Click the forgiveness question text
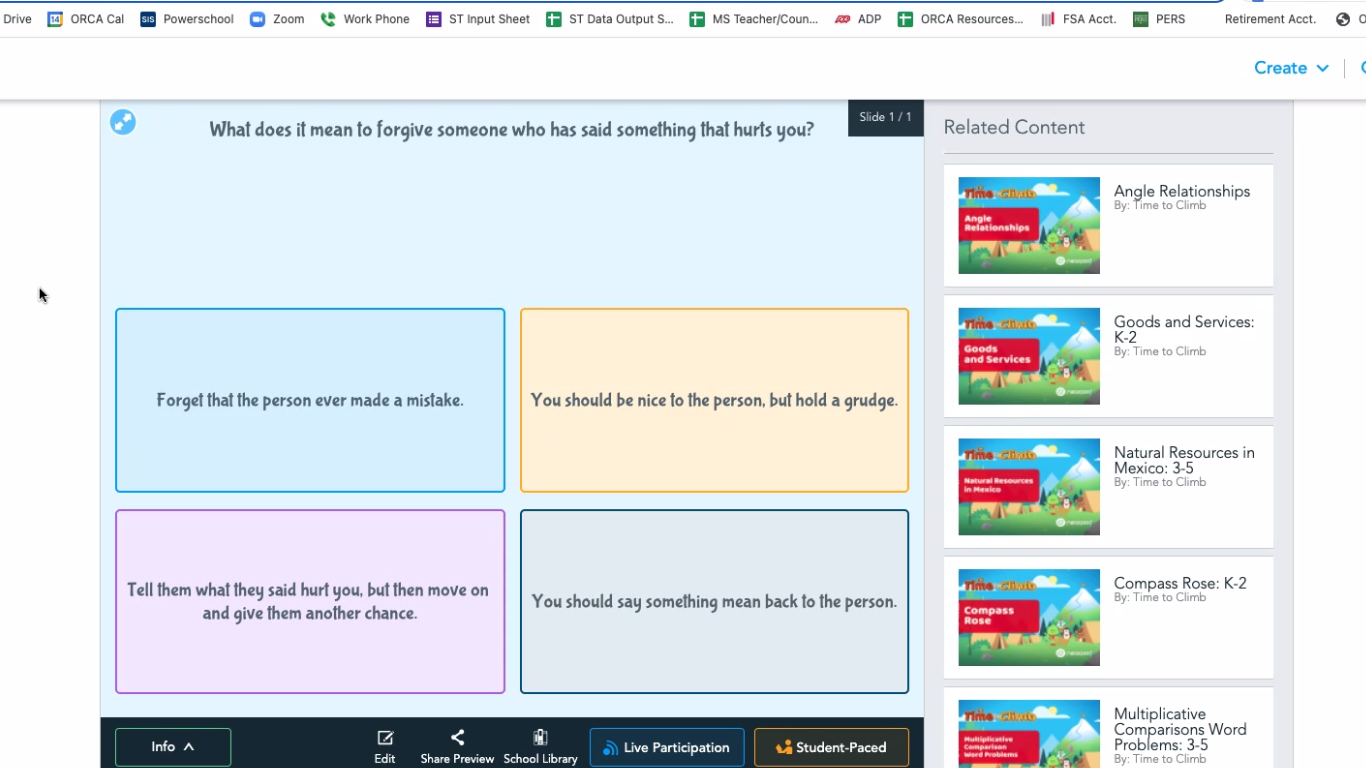This screenshot has width=1366, height=768. 512,129
